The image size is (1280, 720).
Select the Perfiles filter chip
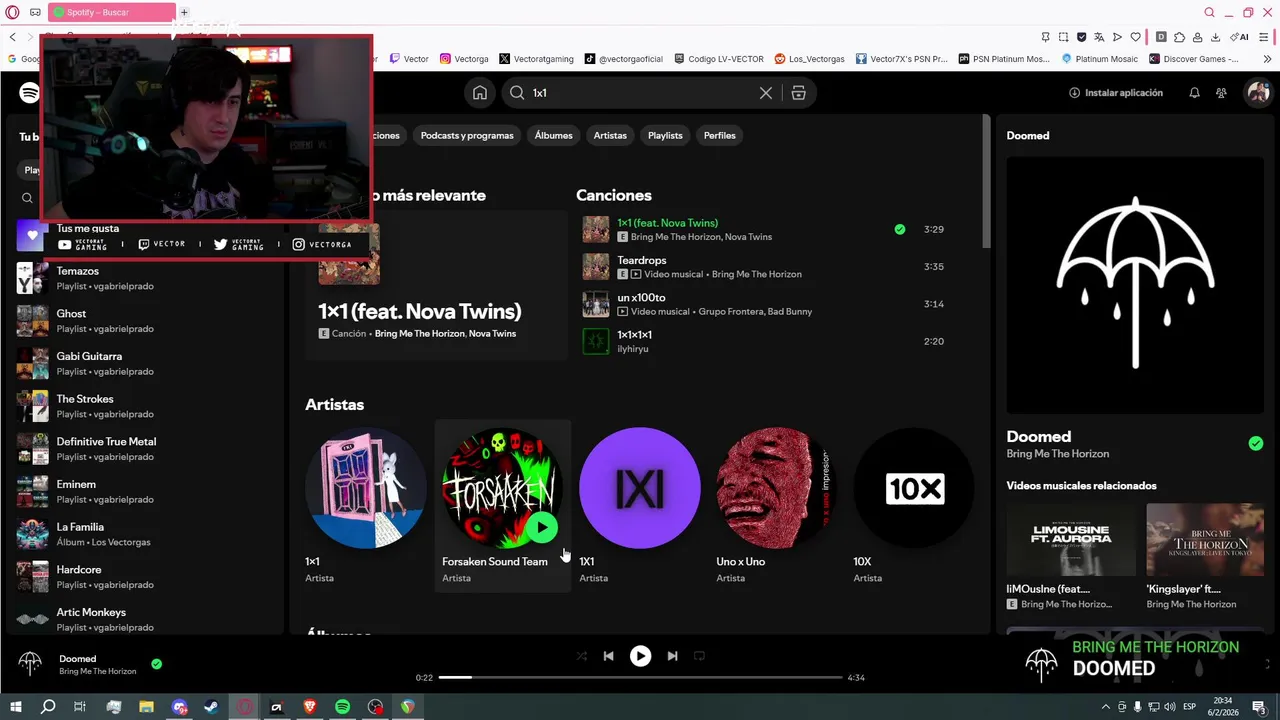719,135
